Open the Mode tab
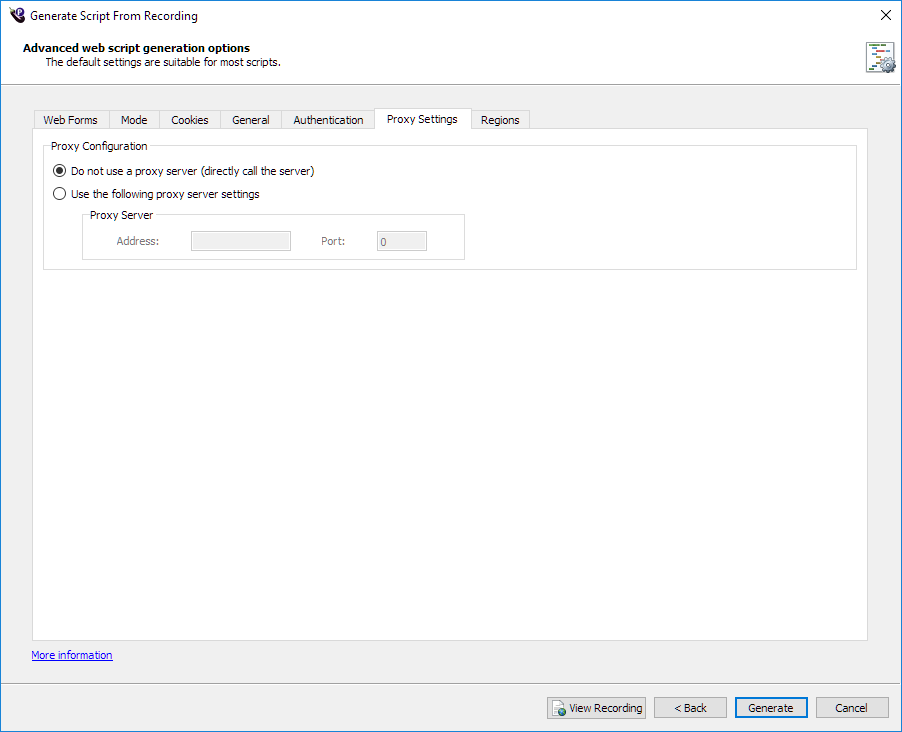The image size is (902, 732). (x=134, y=120)
